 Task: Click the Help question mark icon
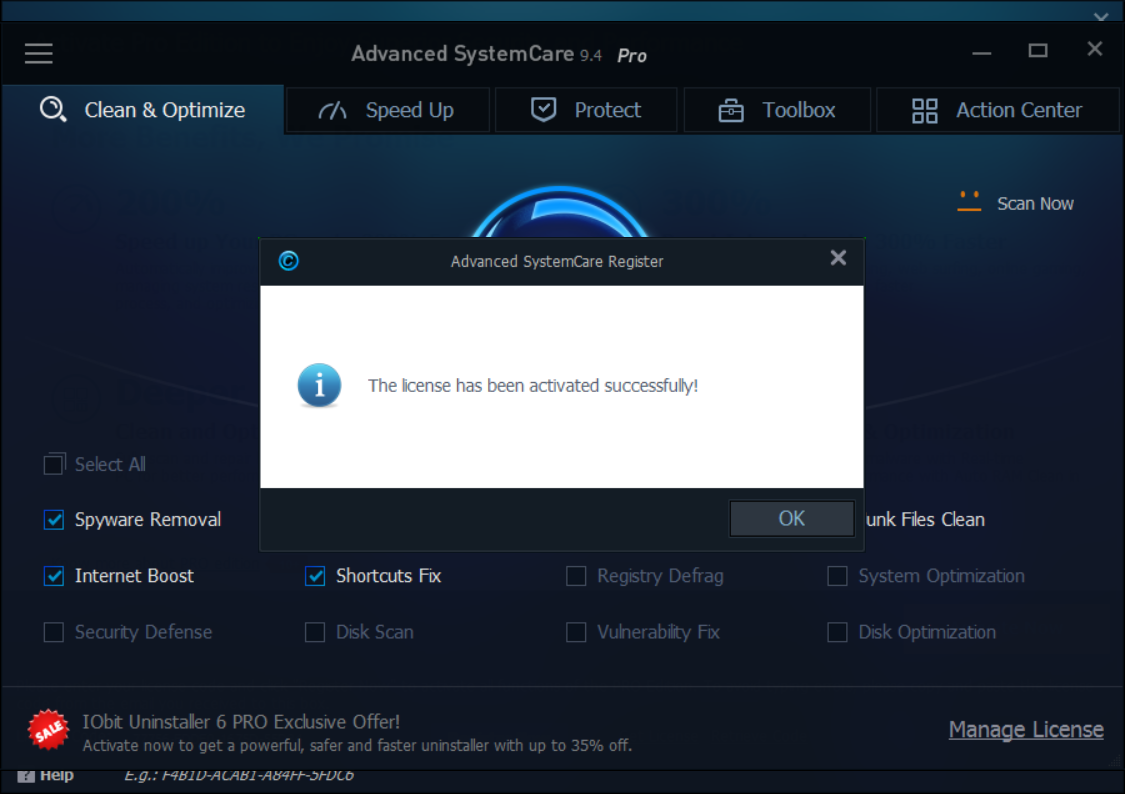(26, 776)
